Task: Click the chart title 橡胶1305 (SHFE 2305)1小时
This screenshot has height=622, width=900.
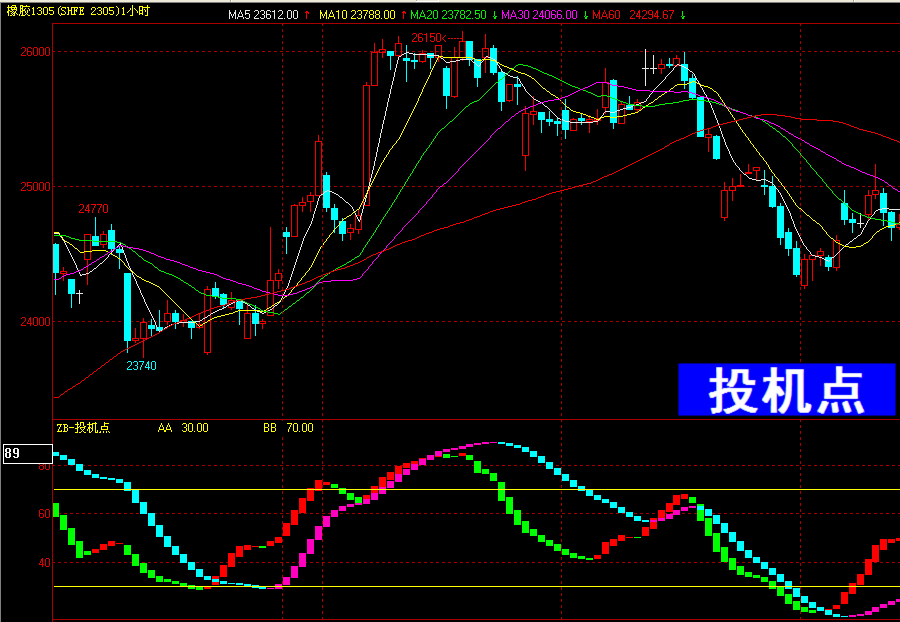Action: point(78,11)
